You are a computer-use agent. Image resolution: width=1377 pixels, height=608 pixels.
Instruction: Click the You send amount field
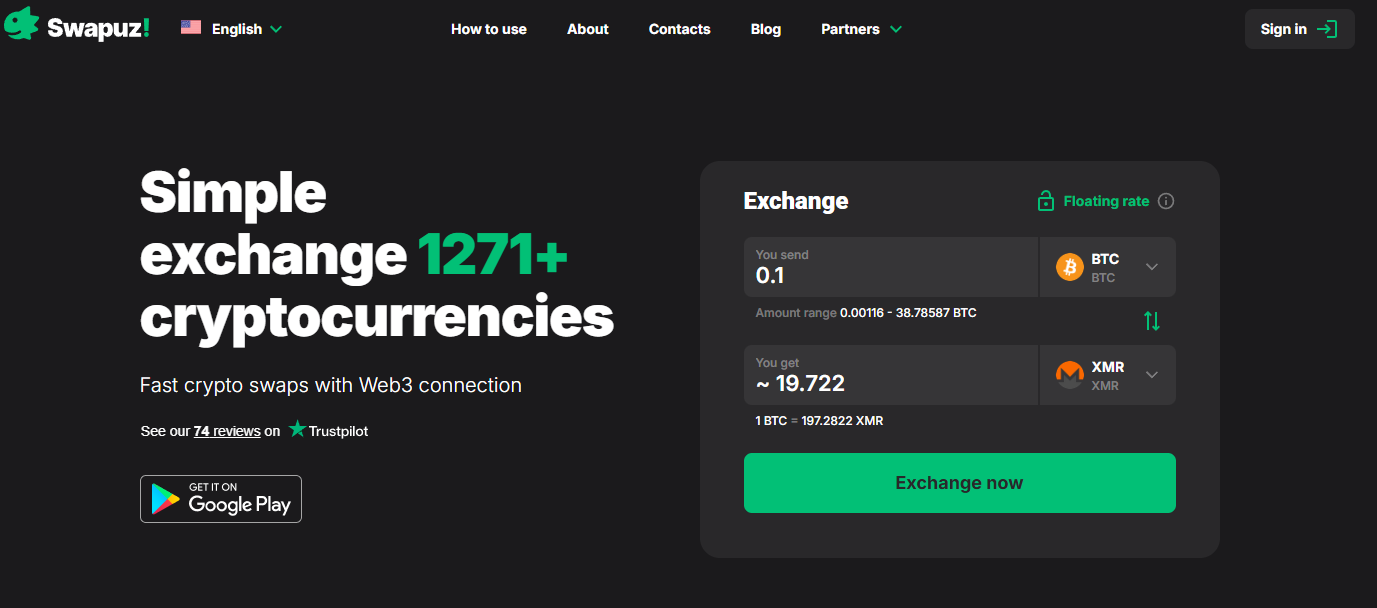(890, 267)
